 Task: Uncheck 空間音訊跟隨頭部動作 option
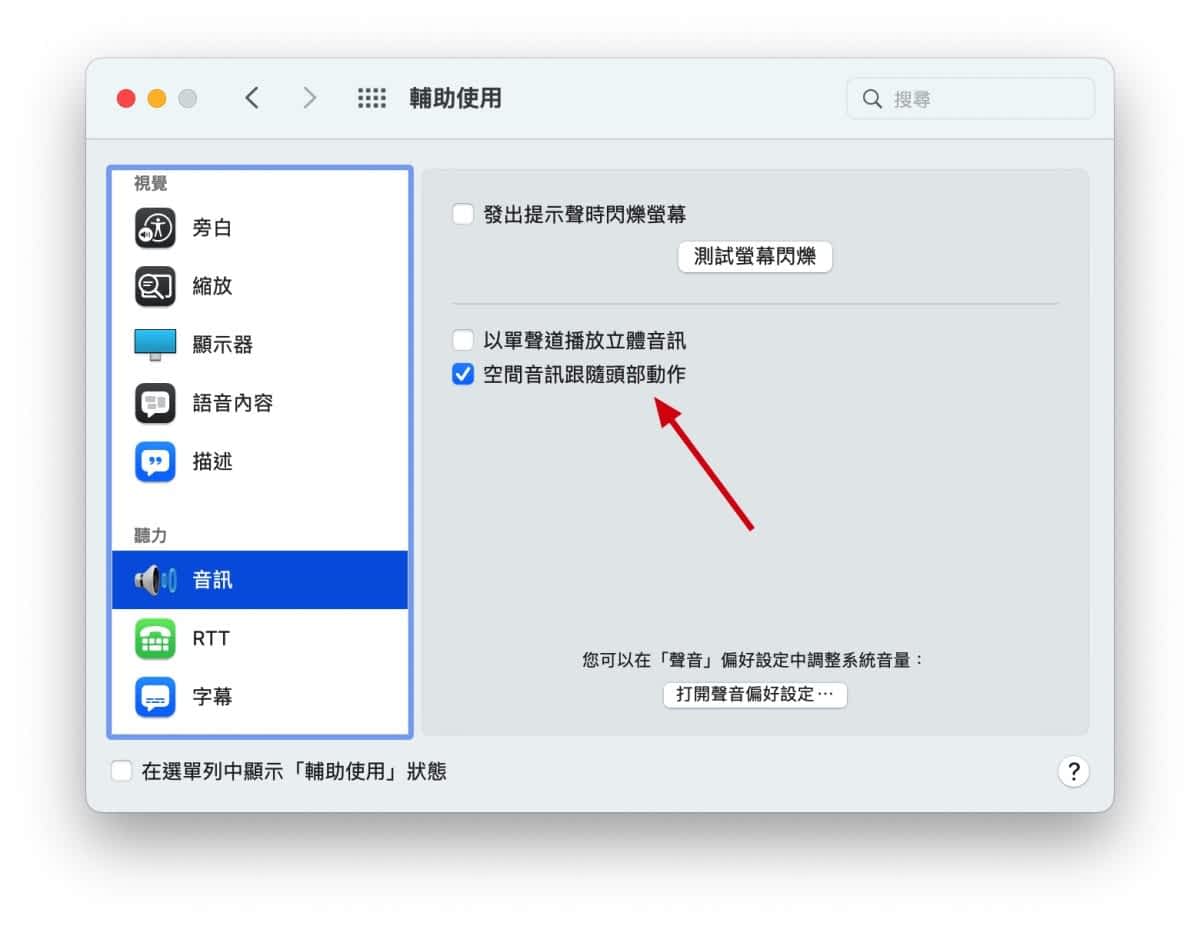(x=463, y=375)
